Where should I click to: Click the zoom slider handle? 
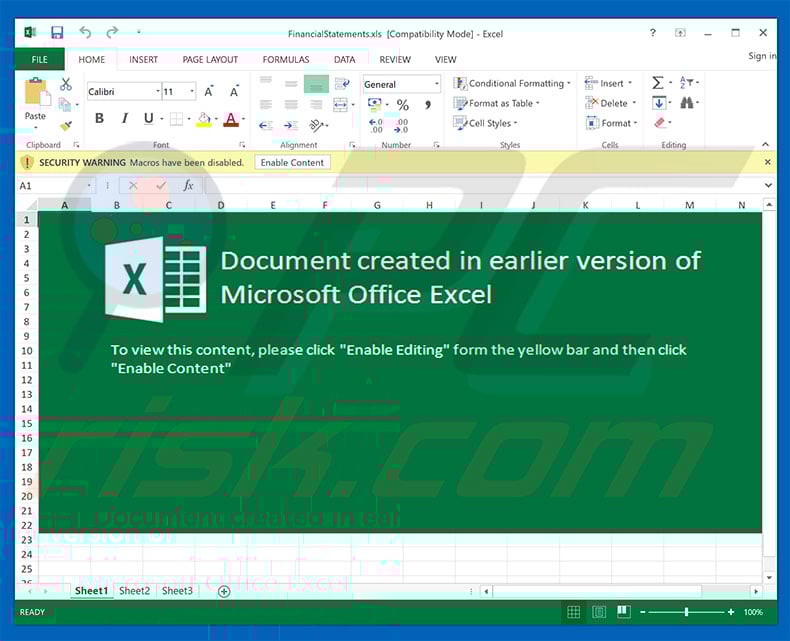(686, 612)
